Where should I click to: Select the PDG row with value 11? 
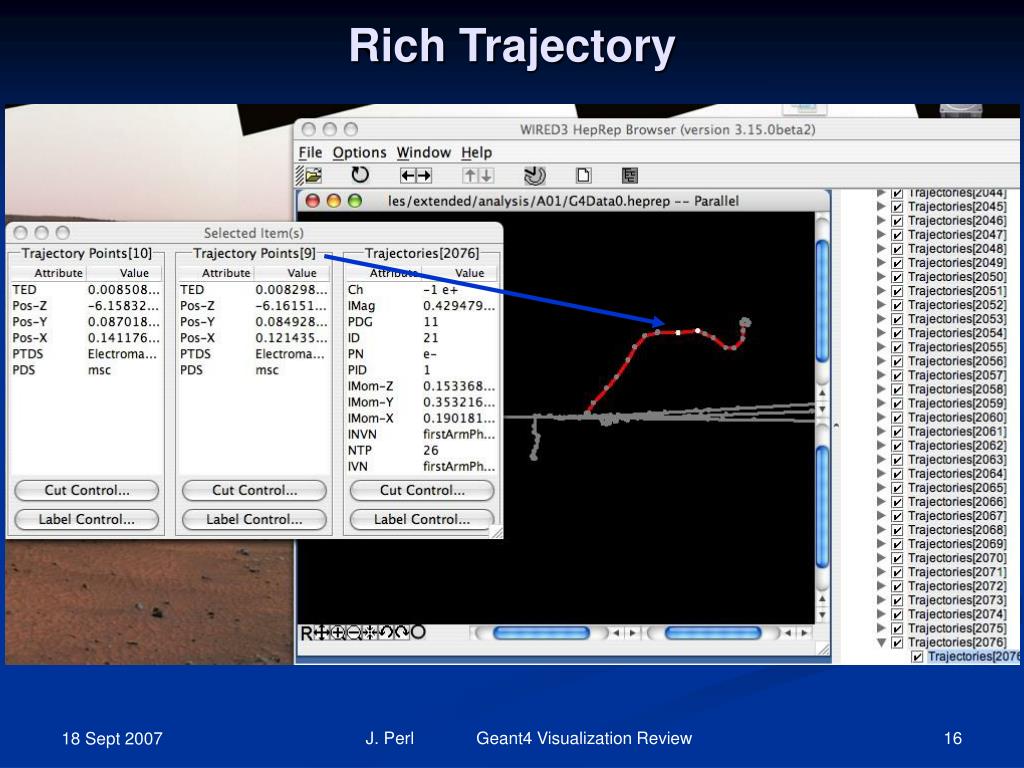421,322
